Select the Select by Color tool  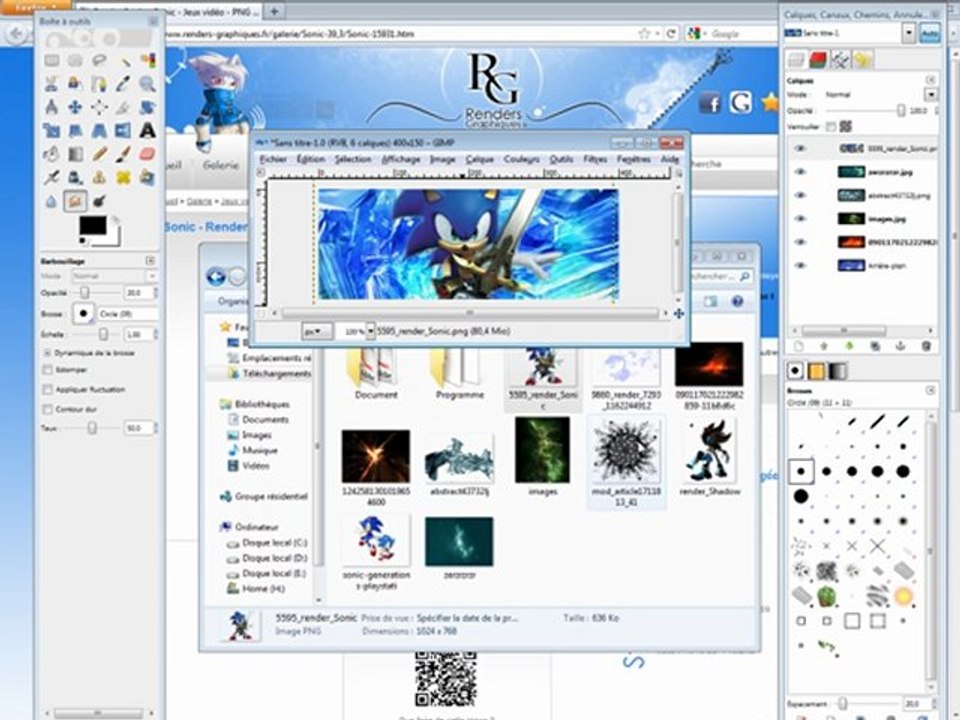tap(147, 60)
